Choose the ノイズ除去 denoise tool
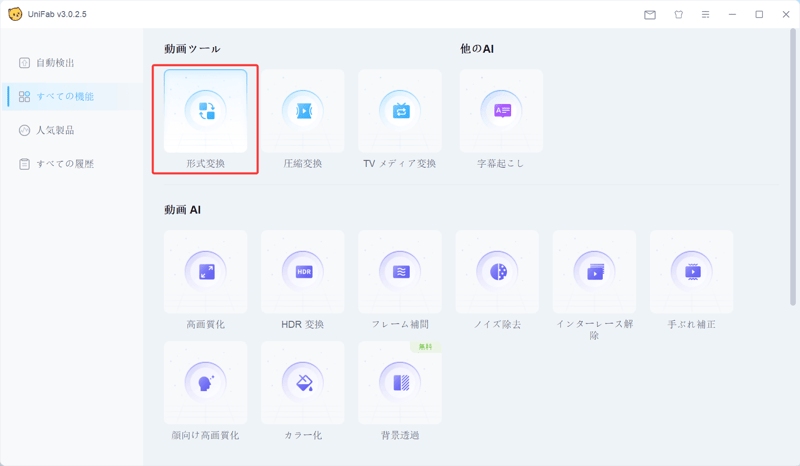Viewport: 800px width, 466px height. (x=497, y=279)
